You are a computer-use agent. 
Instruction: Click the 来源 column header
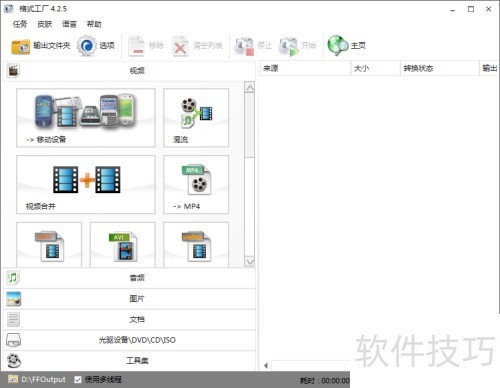tap(305, 68)
